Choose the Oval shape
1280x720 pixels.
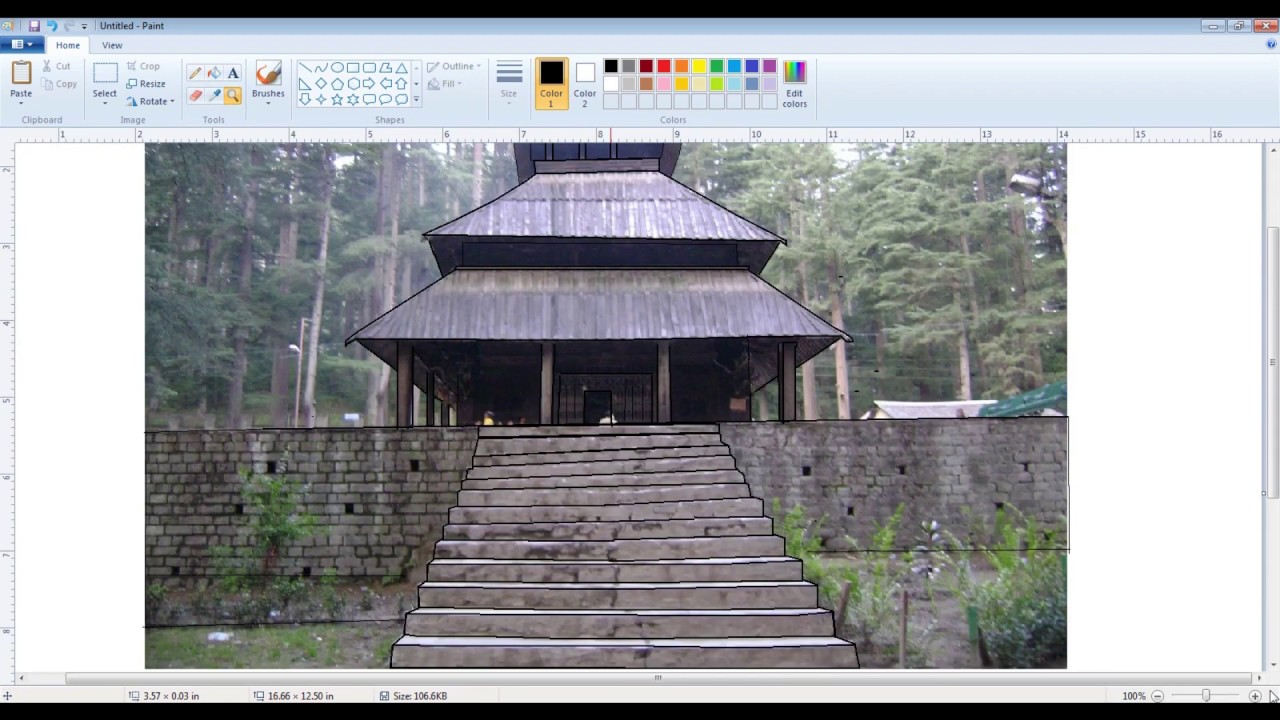pyautogui.click(x=337, y=68)
